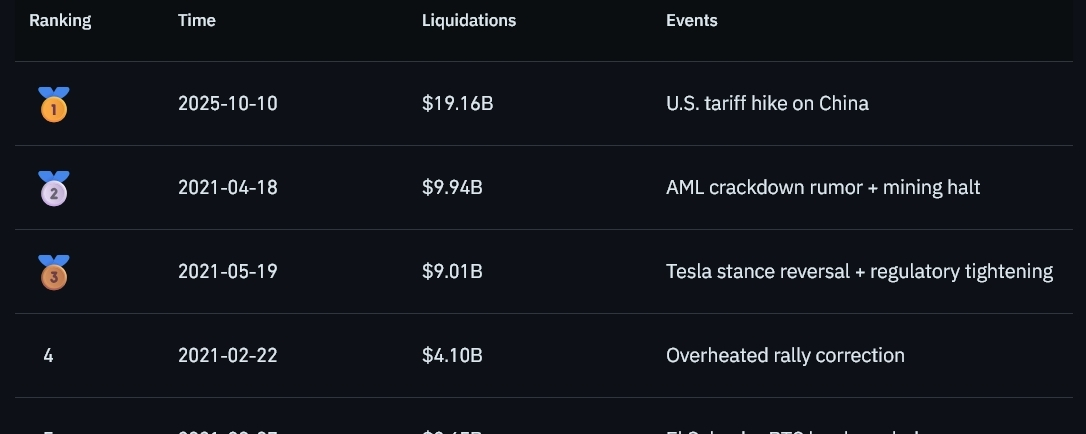This screenshot has width=1086, height=434.
Task: Click the silver second-place medal icon
Action: pyautogui.click(x=53, y=188)
